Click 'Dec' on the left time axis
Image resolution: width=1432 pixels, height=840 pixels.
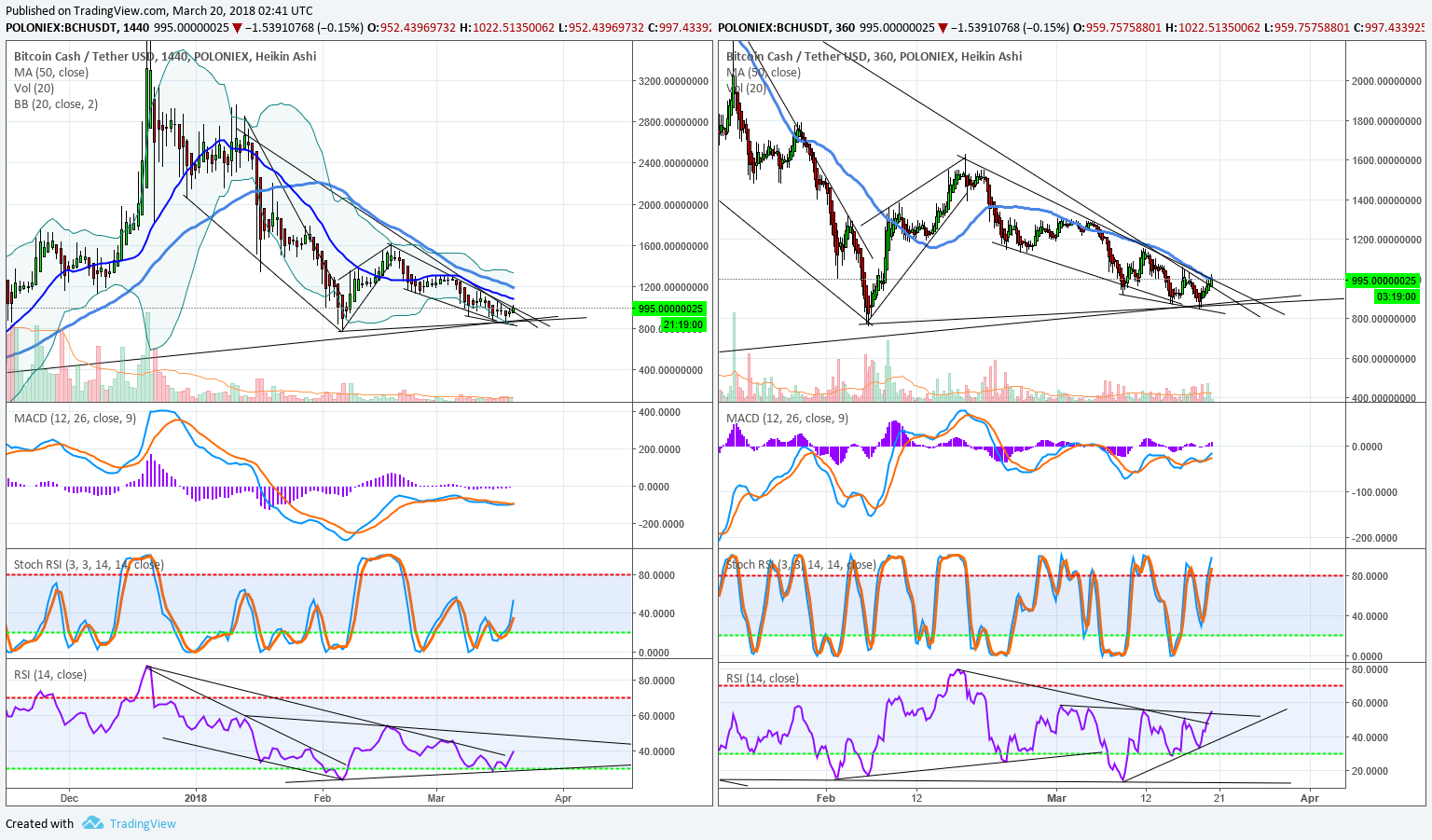tap(69, 798)
